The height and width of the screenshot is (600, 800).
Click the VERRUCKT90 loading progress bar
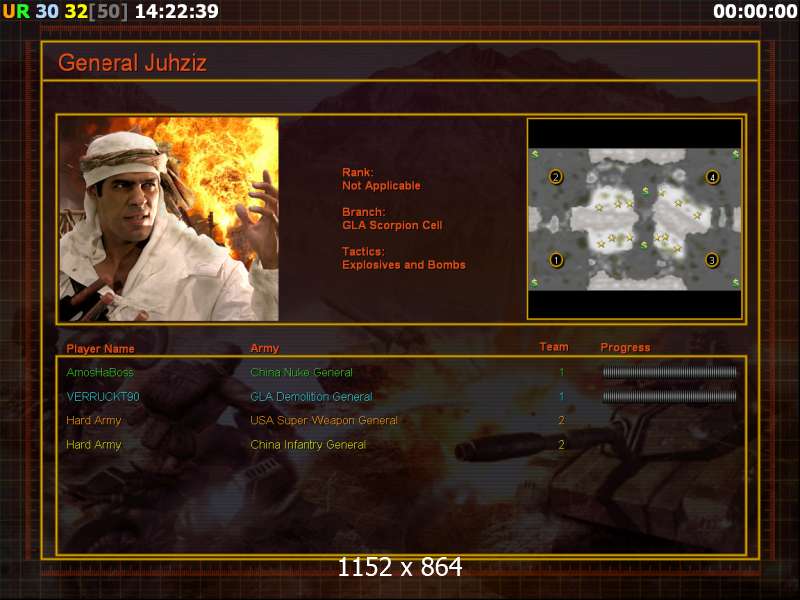(x=669, y=396)
